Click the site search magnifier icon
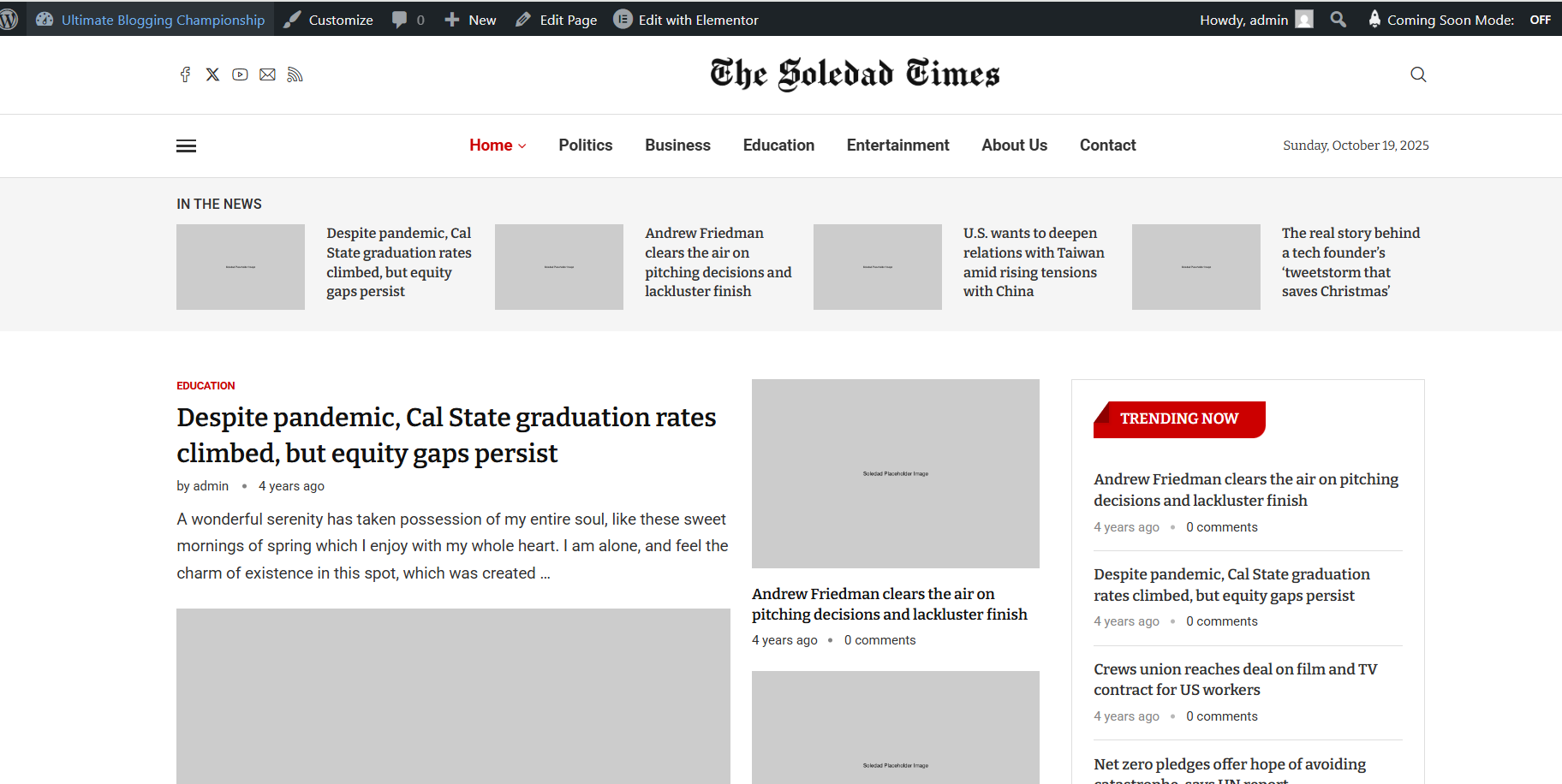1562x784 pixels. 1418,74
